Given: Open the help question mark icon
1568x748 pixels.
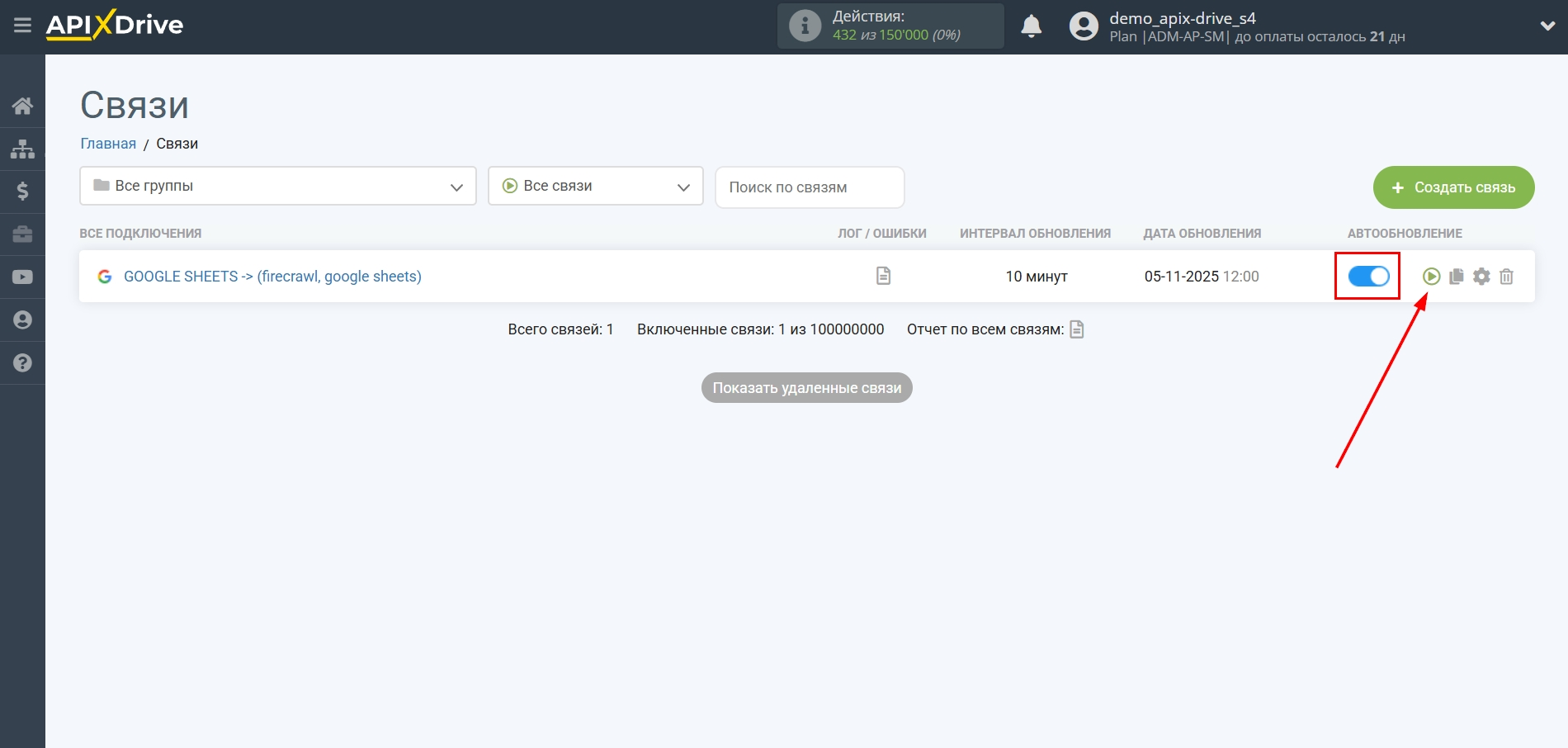Looking at the screenshot, I should point(22,363).
